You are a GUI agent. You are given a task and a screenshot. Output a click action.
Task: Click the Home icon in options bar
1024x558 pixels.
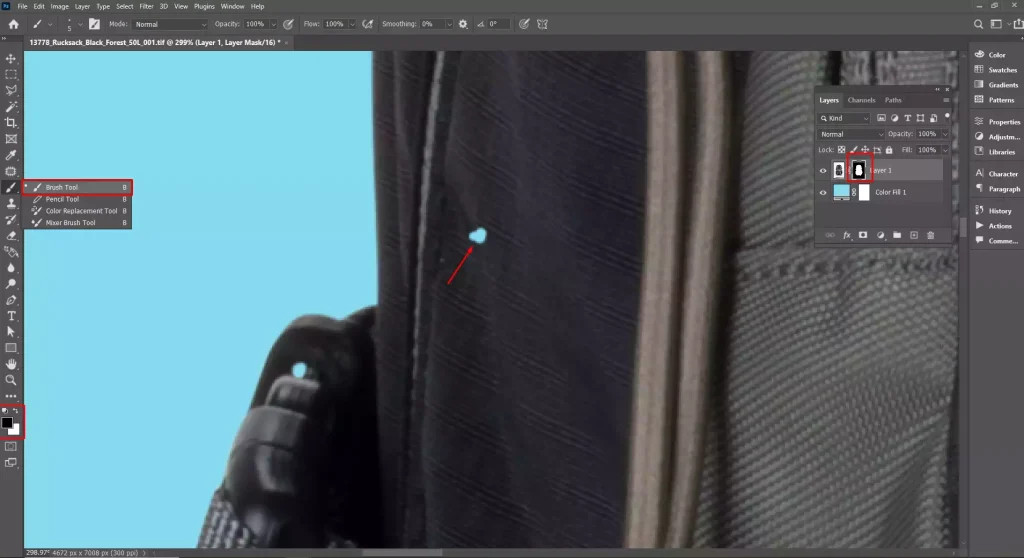(x=13, y=24)
